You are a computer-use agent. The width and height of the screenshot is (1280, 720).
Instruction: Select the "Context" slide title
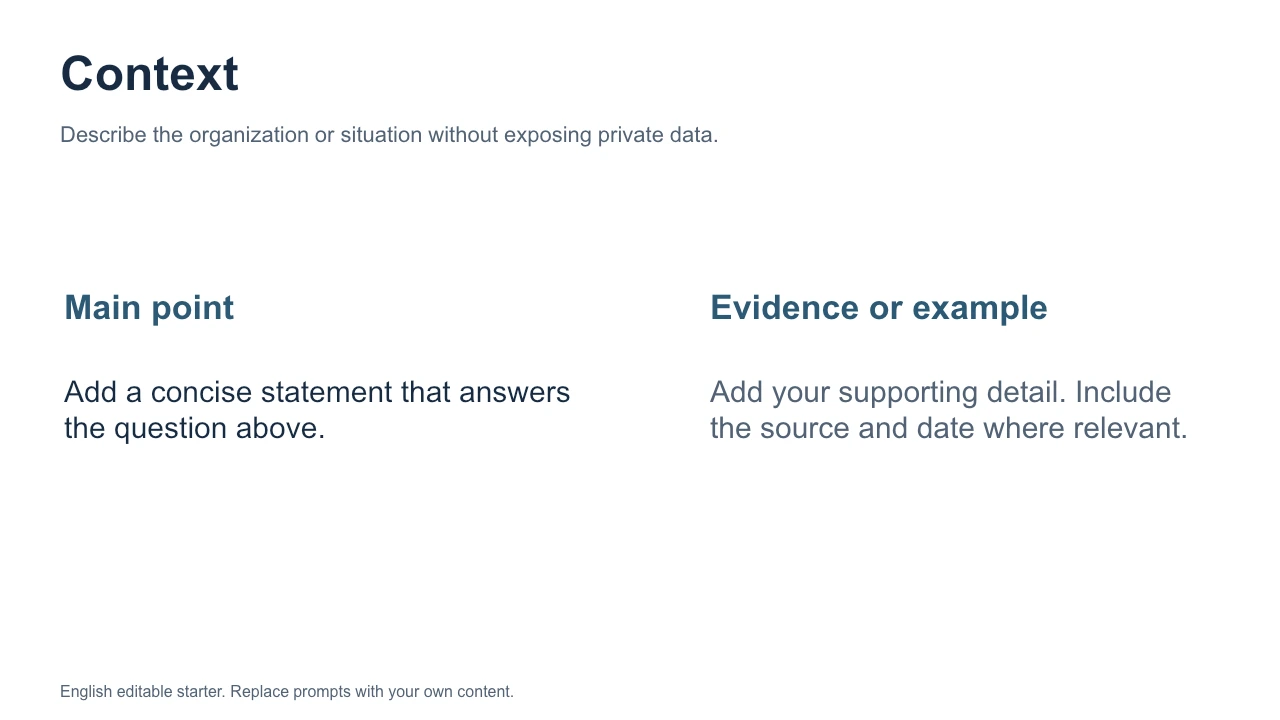tap(149, 74)
